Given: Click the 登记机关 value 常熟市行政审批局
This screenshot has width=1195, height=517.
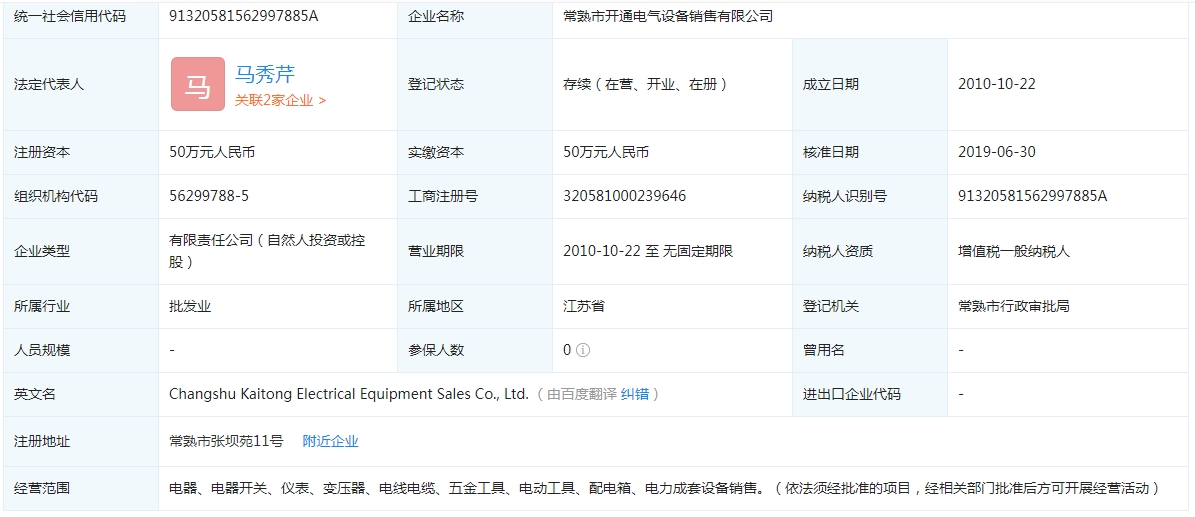Looking at the screenshot, I should [1013, 306].
